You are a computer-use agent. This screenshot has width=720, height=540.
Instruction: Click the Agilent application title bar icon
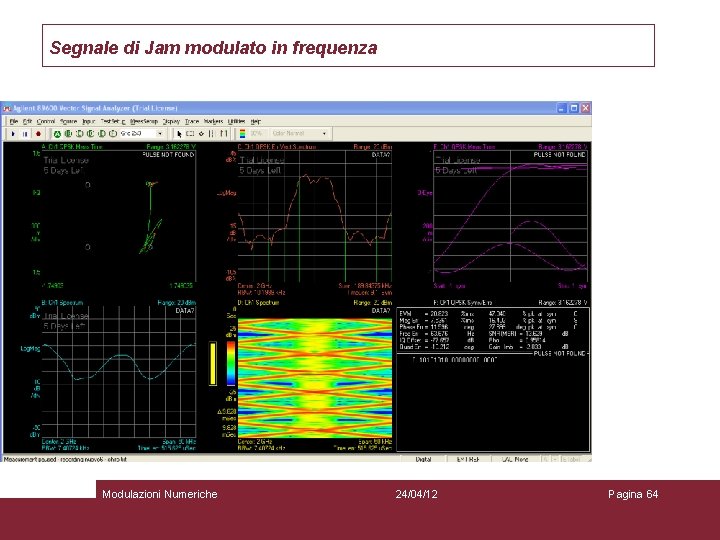(7, 108)
